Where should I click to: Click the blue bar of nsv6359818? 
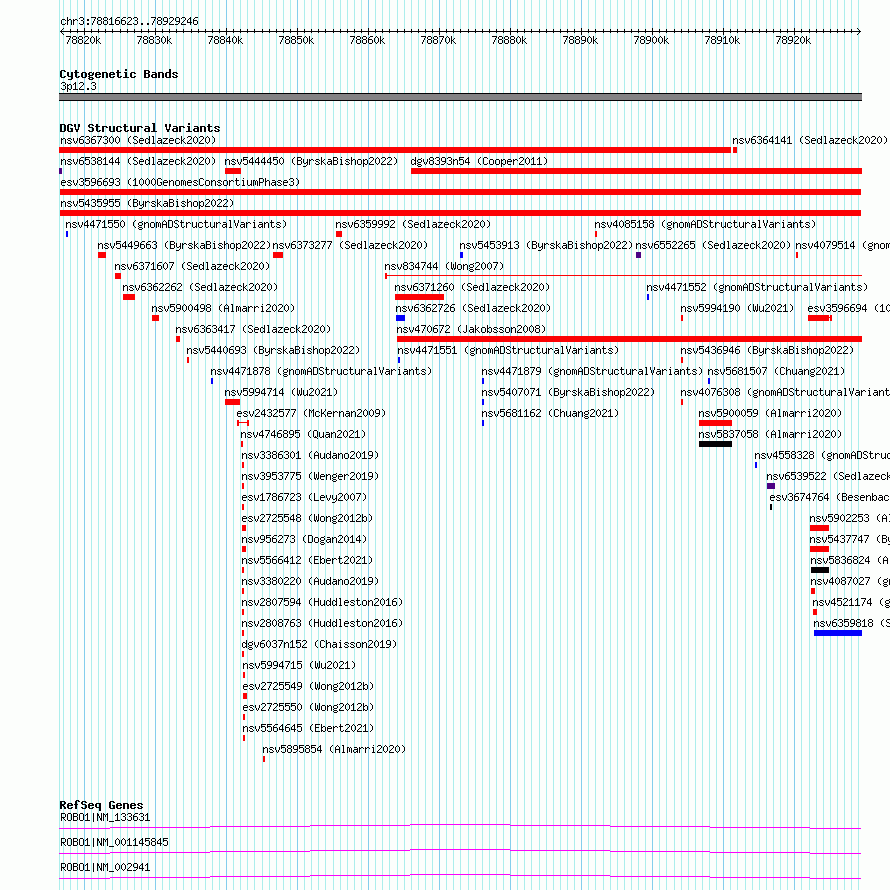(x=838, y=633)
